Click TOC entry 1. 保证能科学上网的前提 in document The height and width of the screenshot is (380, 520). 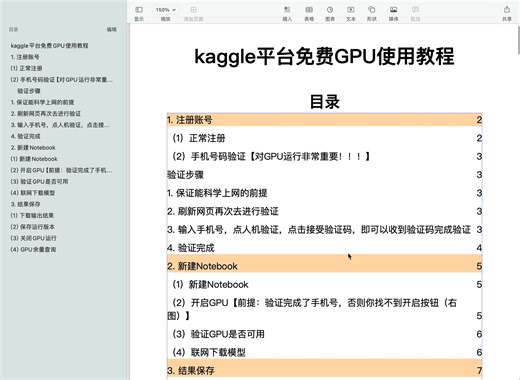(x=324, y=193)
